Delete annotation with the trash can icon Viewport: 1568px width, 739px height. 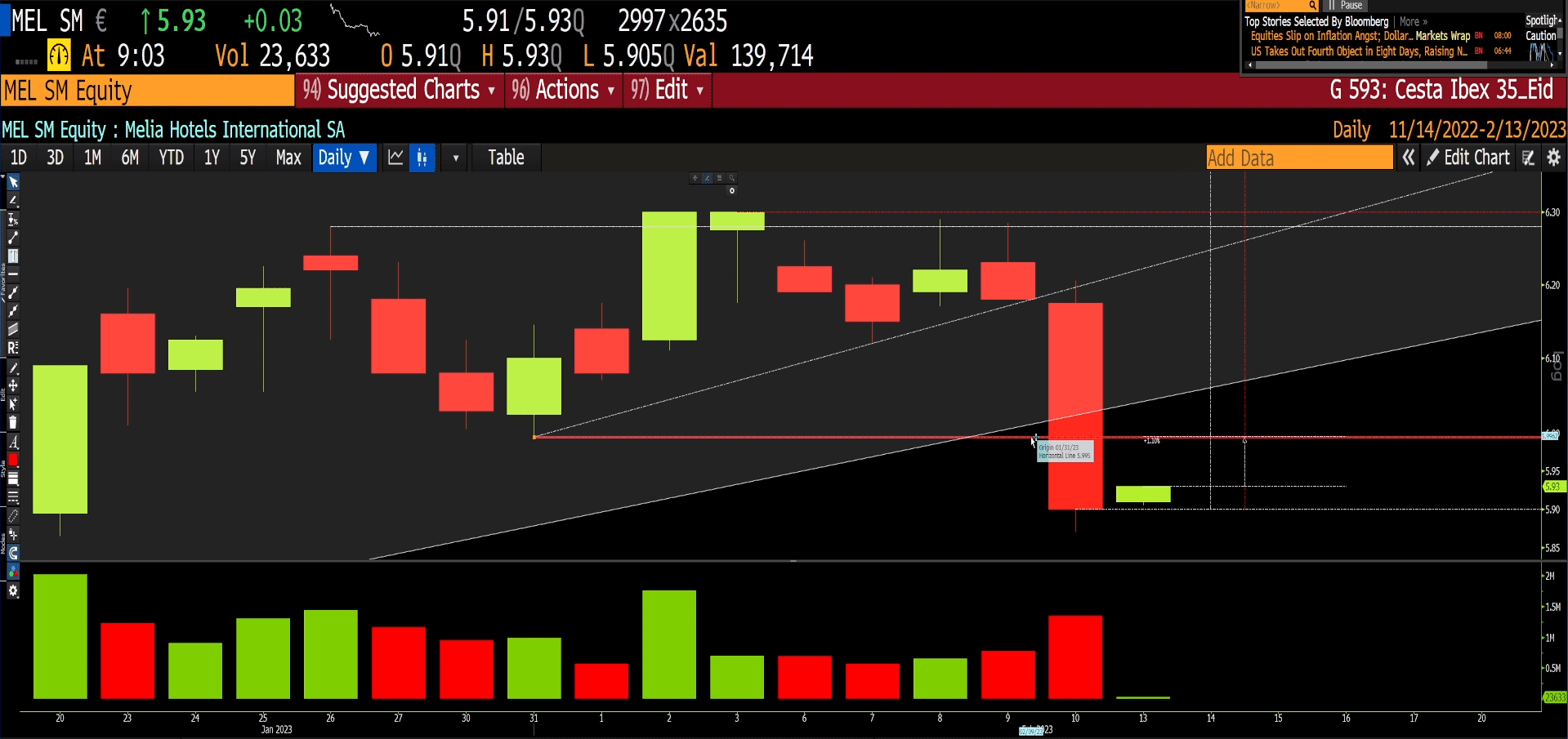click(13, 423)
